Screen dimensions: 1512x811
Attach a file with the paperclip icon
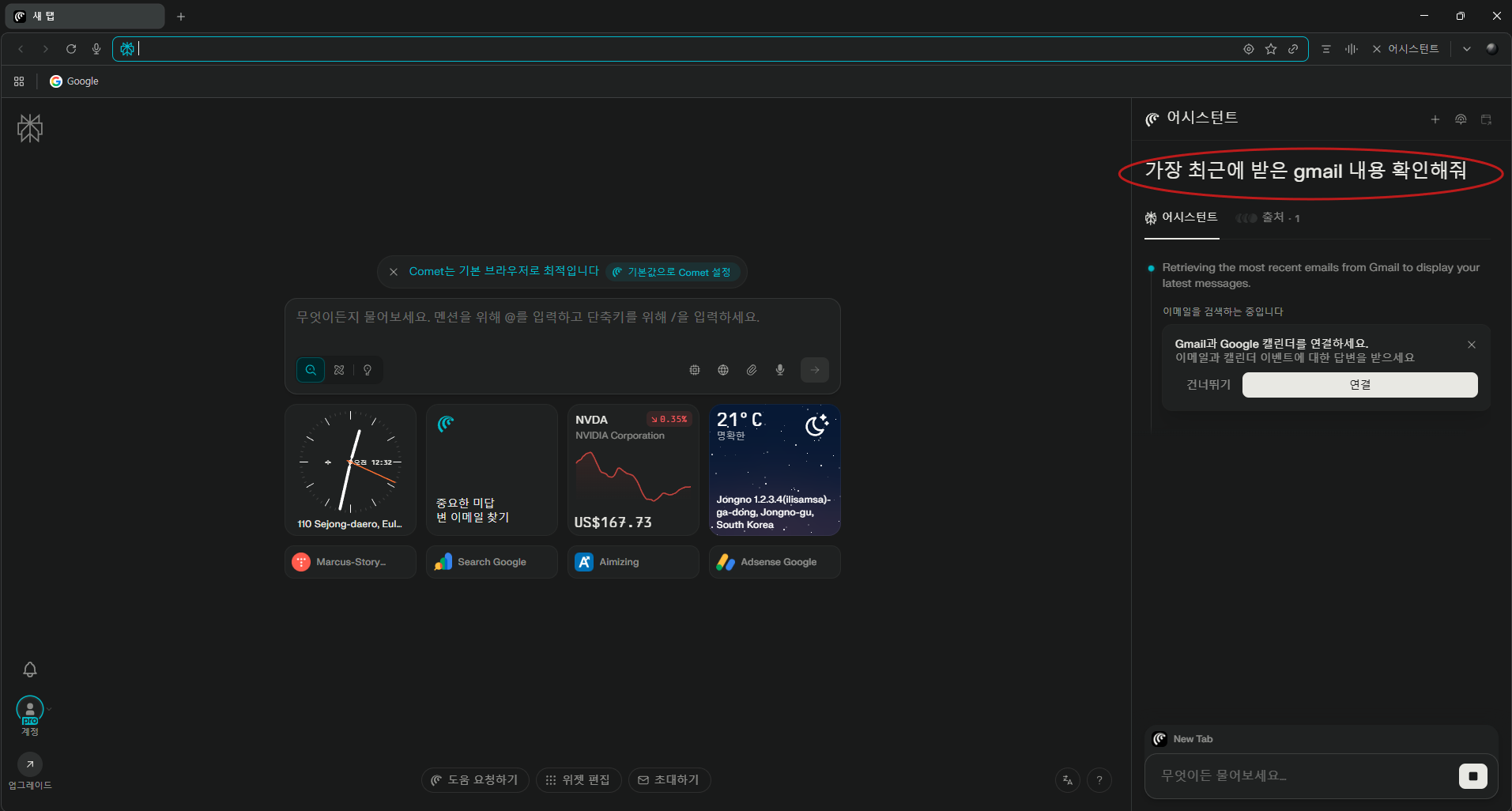coord(752,370)
